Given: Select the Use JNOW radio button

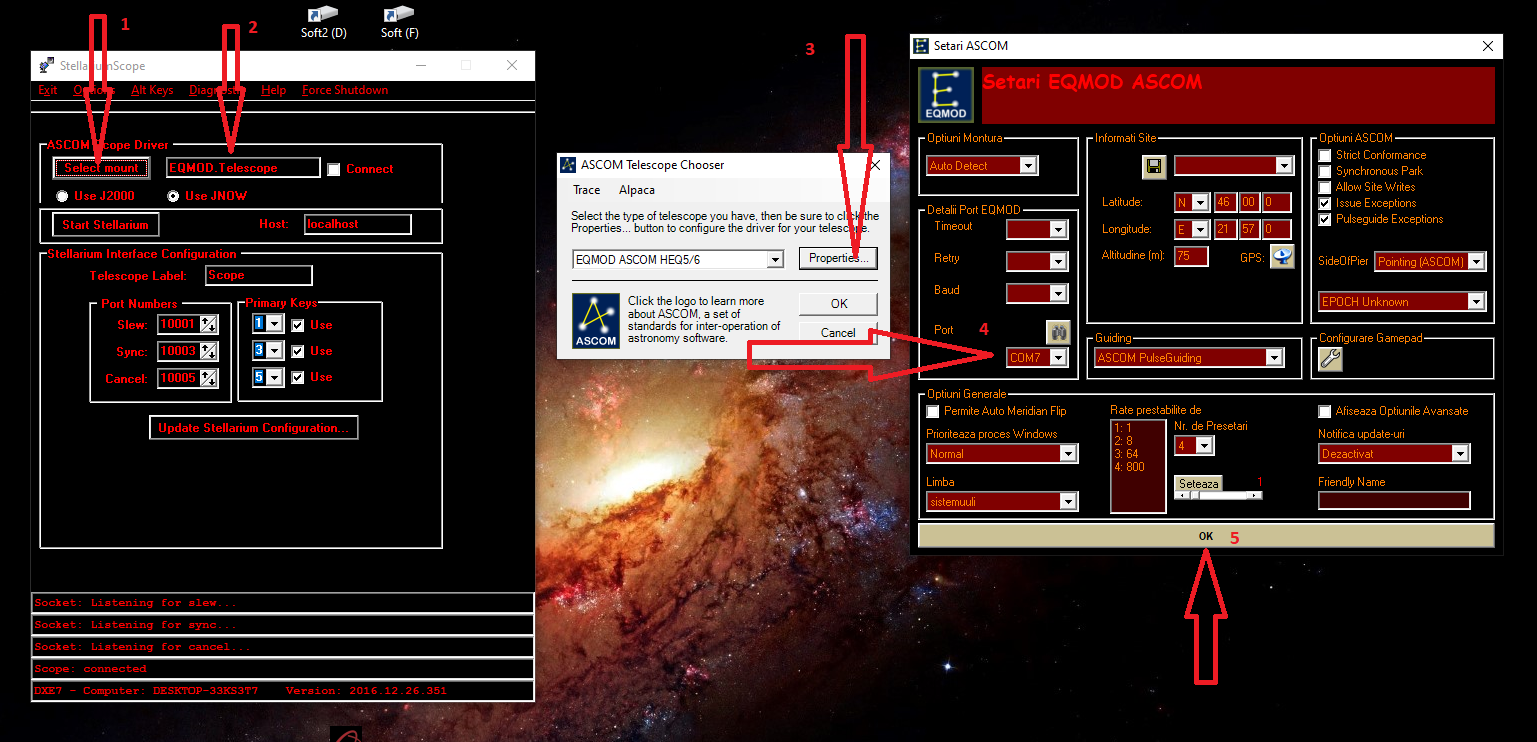Looking at the screenshot, I should coord(174,196).
